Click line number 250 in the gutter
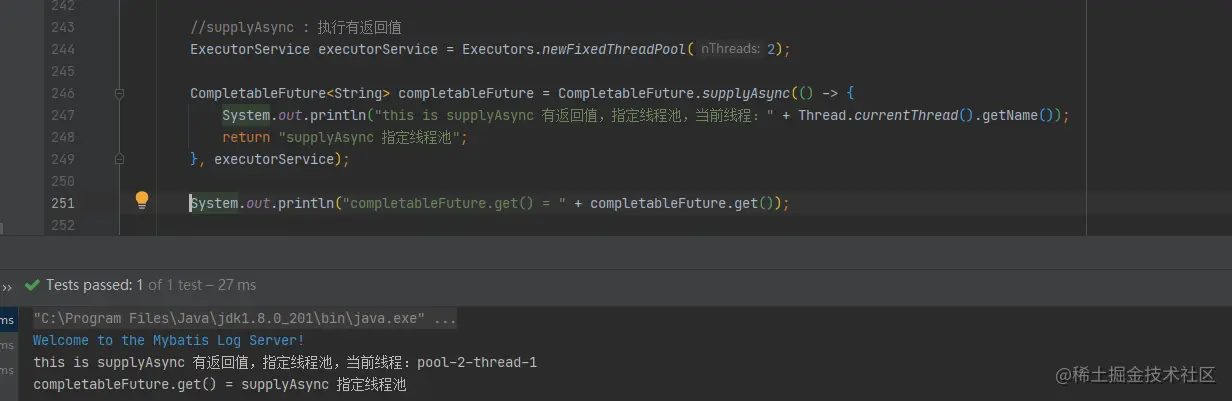This screenshot has width=1232, height=401. (62, 181)
